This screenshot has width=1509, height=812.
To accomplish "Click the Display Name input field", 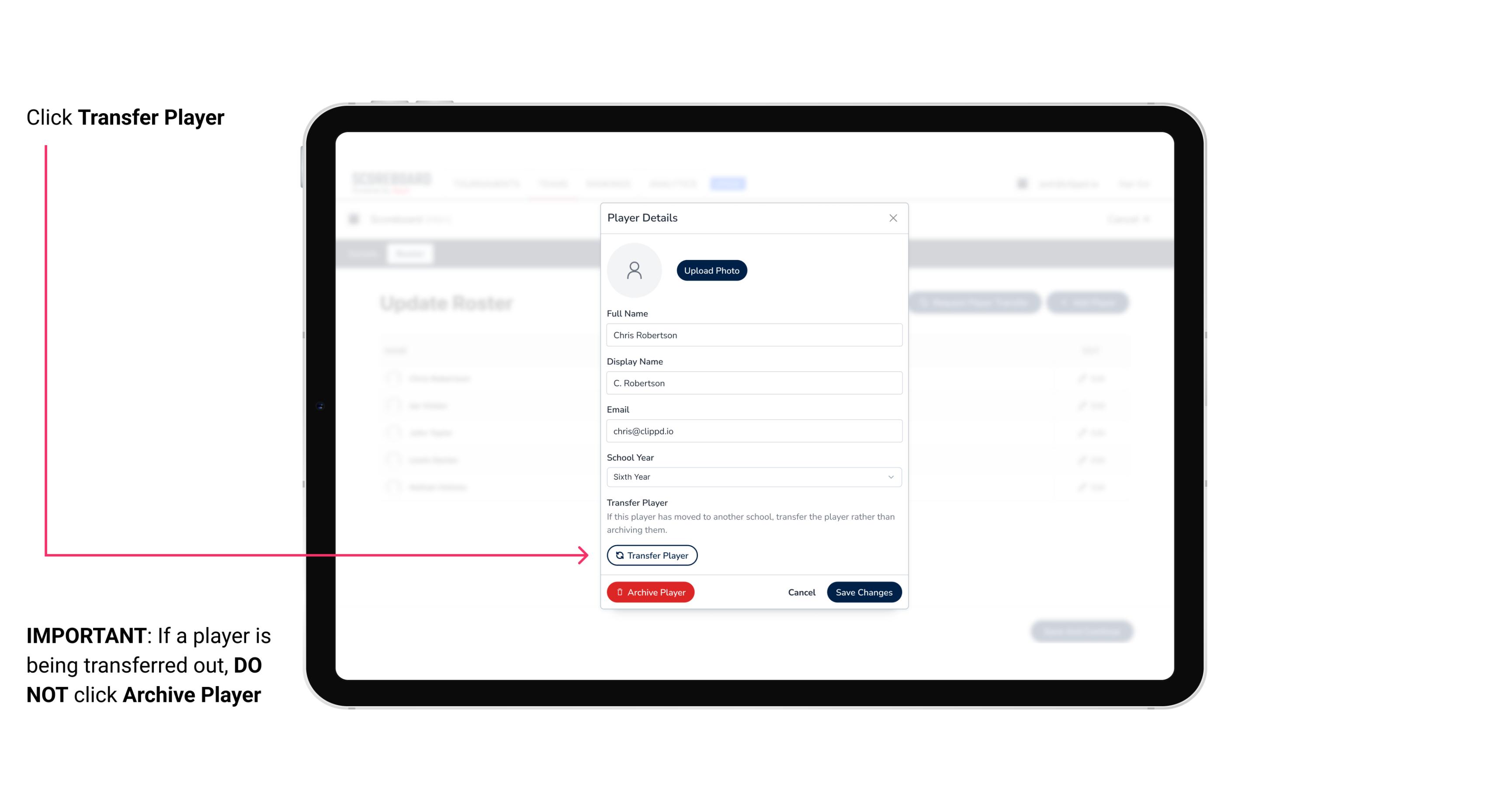I will coord(753,383).
